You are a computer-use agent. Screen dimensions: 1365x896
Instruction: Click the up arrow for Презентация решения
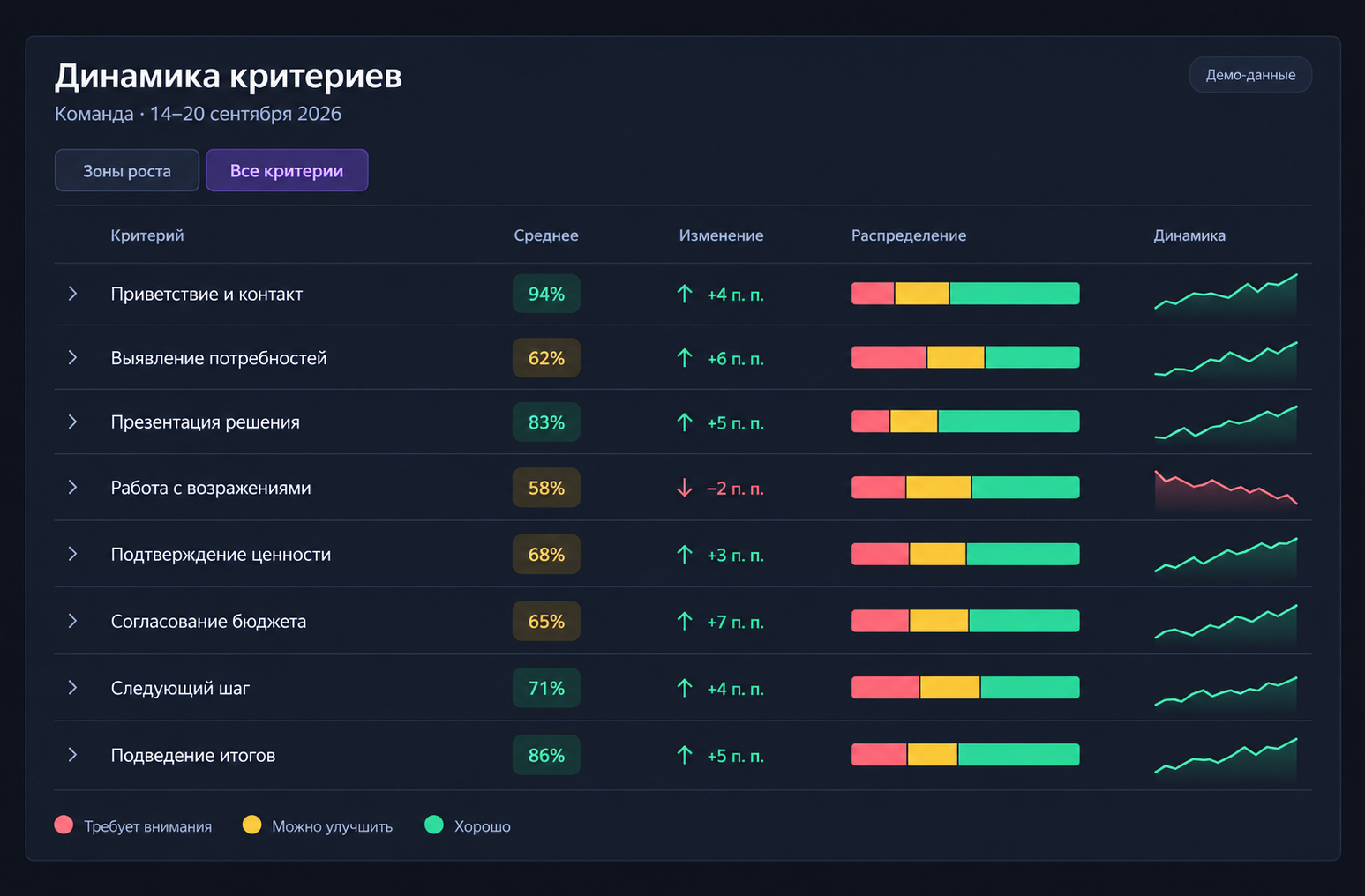click(x=685, y=422)
